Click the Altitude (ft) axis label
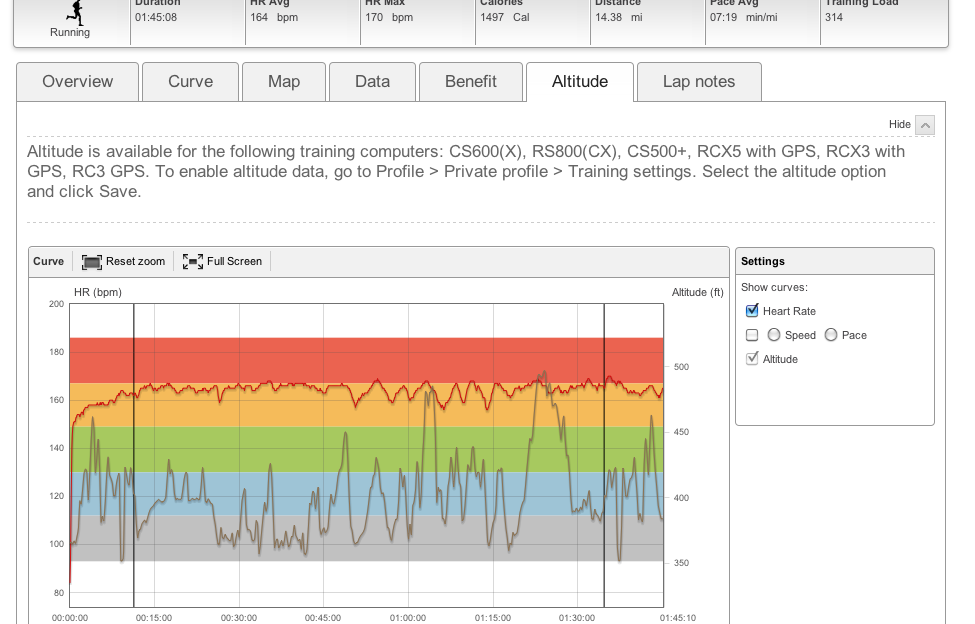975x624 pixels. pyautogui.click(x=698, y=292)
